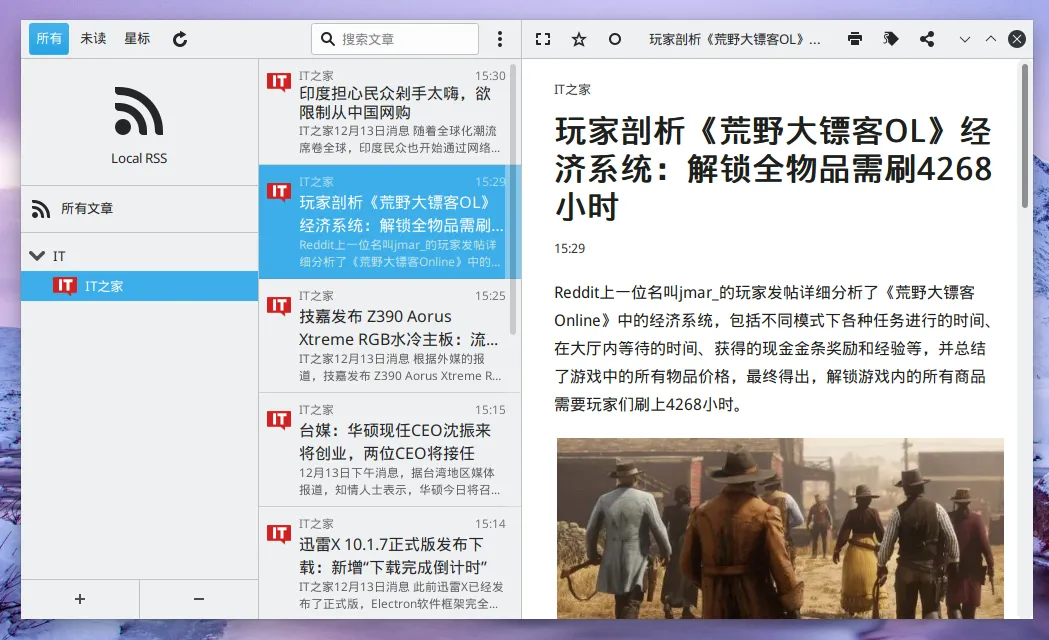This screenshot has width=1049, height=640.
Task: Switch to the 未读 filter tab
Action: click(x=93, y=39)
